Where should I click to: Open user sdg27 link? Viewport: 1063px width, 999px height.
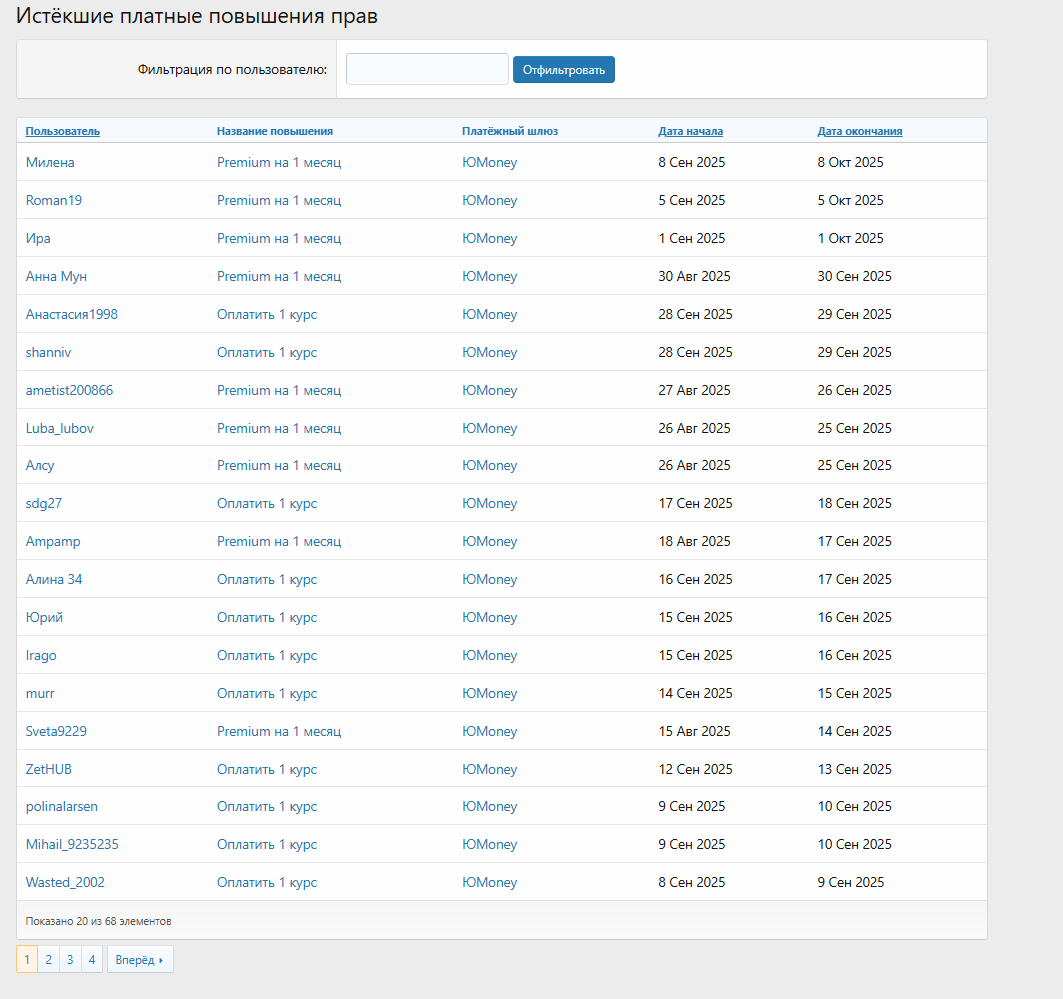click(43, 504)
